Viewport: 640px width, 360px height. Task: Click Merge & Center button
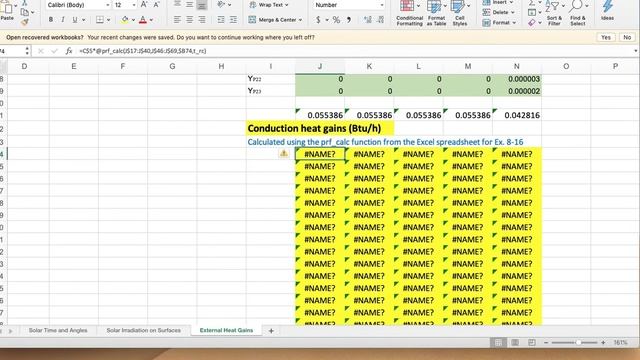pos(272,20)
